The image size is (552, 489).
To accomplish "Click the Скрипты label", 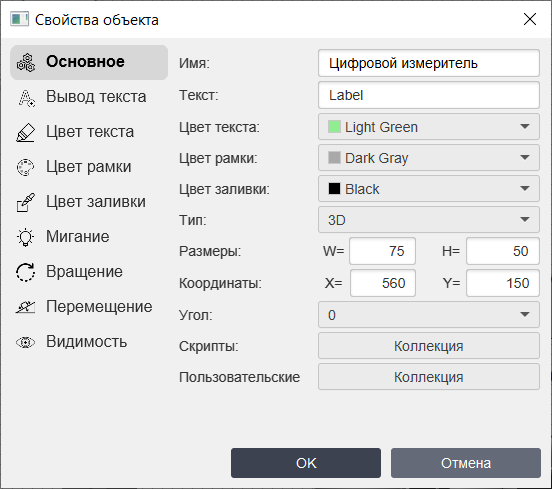I will tap(208, 346).
